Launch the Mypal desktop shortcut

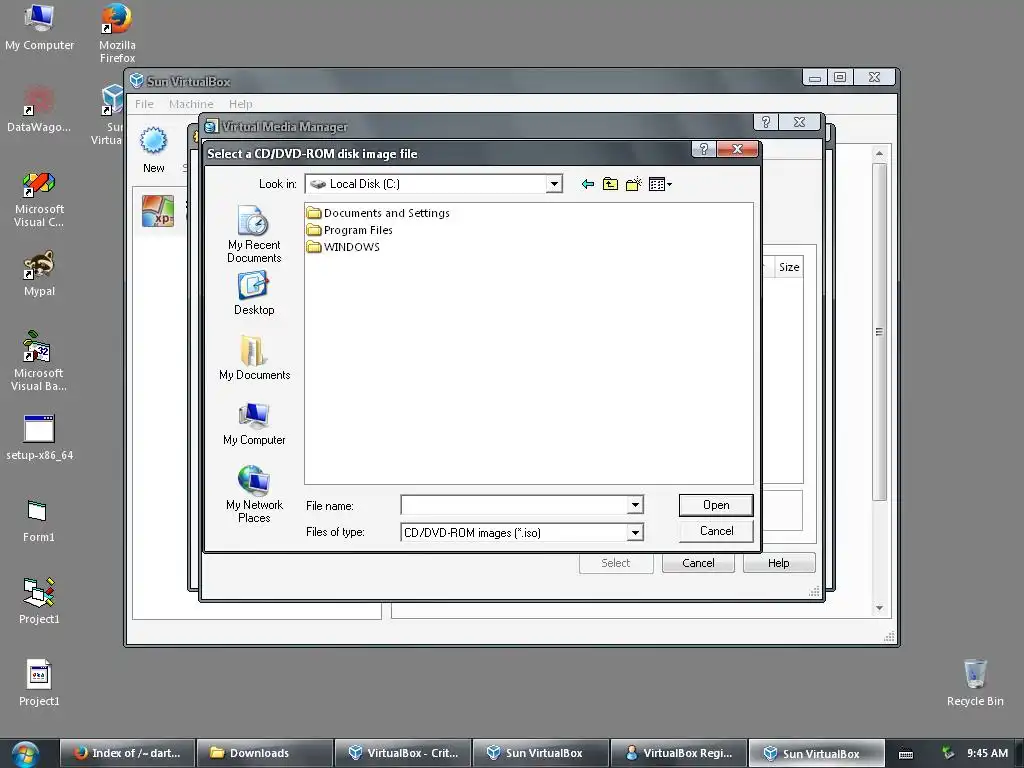[39, 274]
